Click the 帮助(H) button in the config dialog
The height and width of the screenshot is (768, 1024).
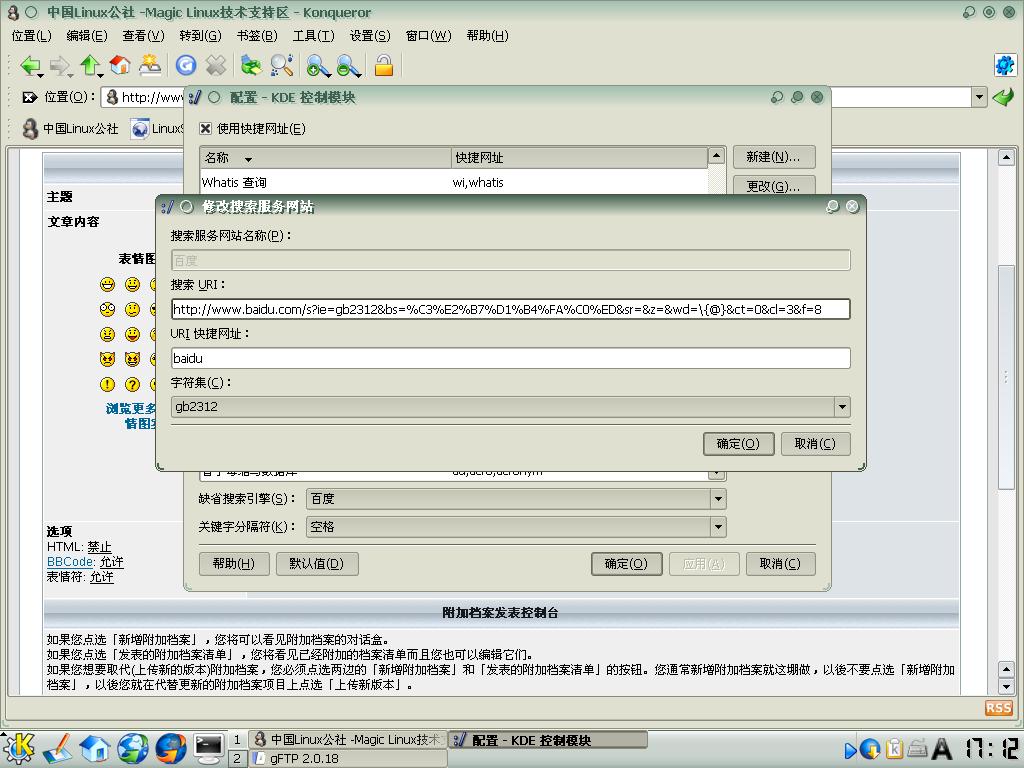click(x=234, y=564)
